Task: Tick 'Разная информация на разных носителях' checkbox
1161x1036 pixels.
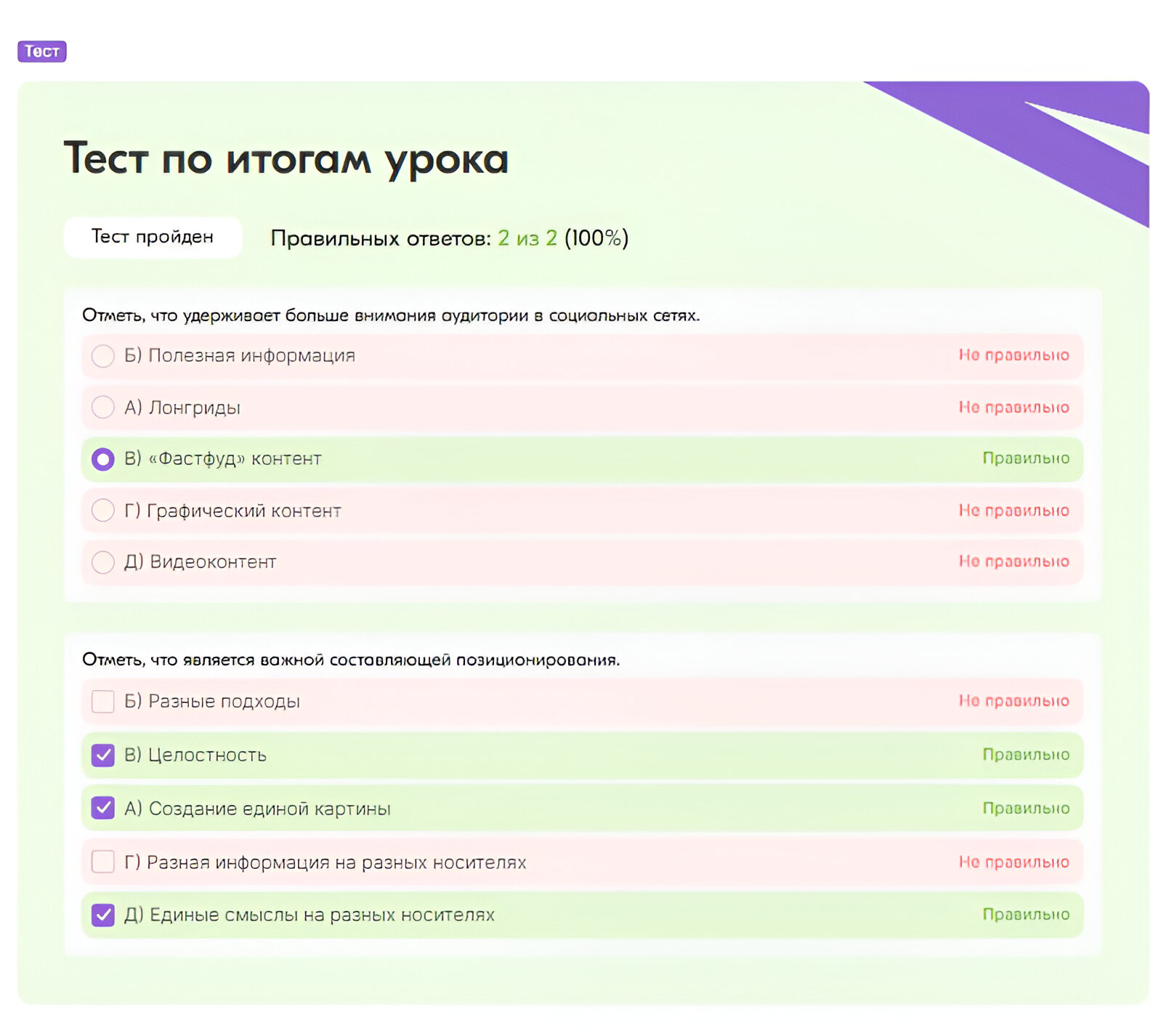Action: tap(103, 862)
